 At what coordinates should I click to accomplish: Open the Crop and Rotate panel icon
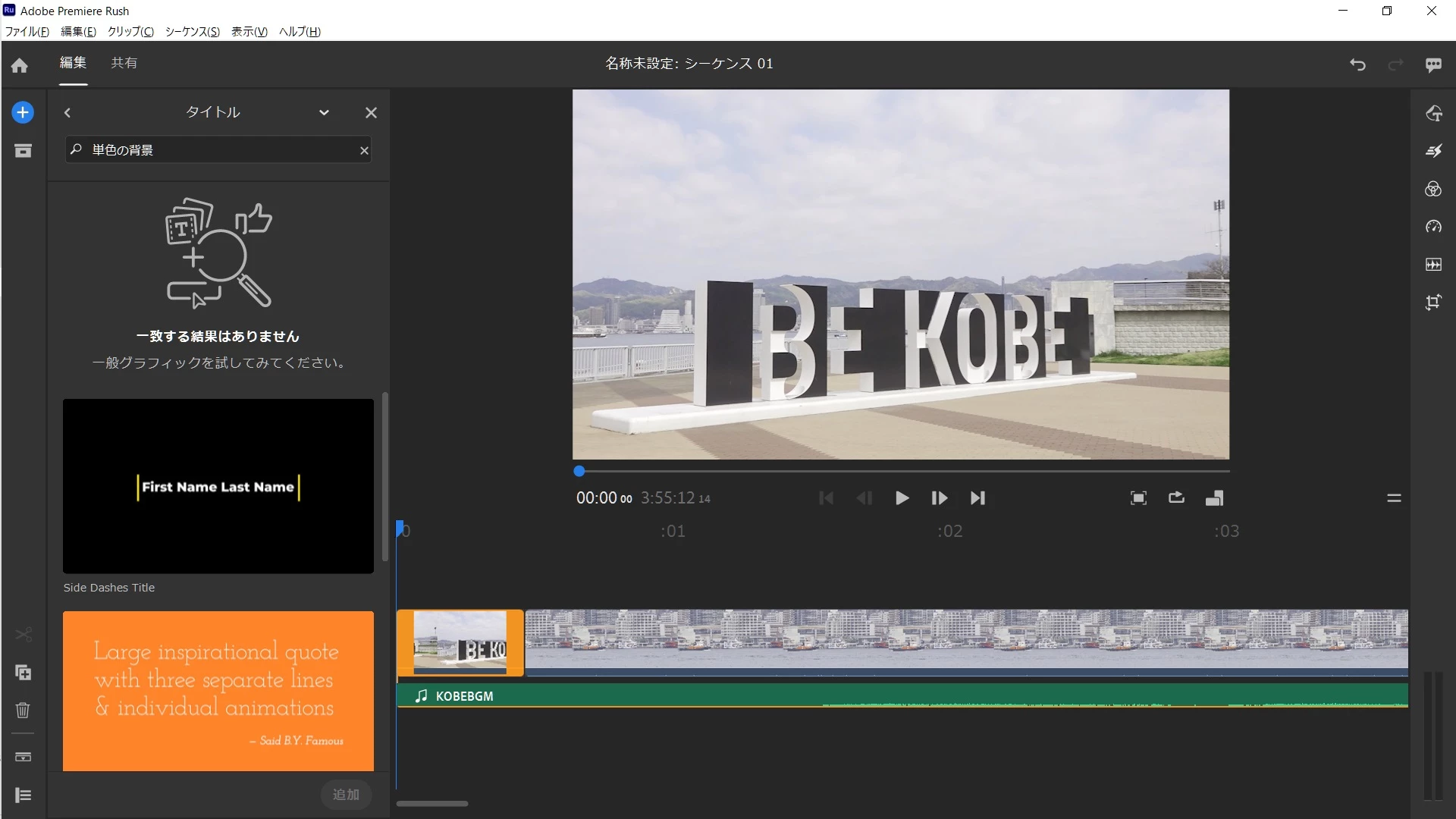[1432, 303]
